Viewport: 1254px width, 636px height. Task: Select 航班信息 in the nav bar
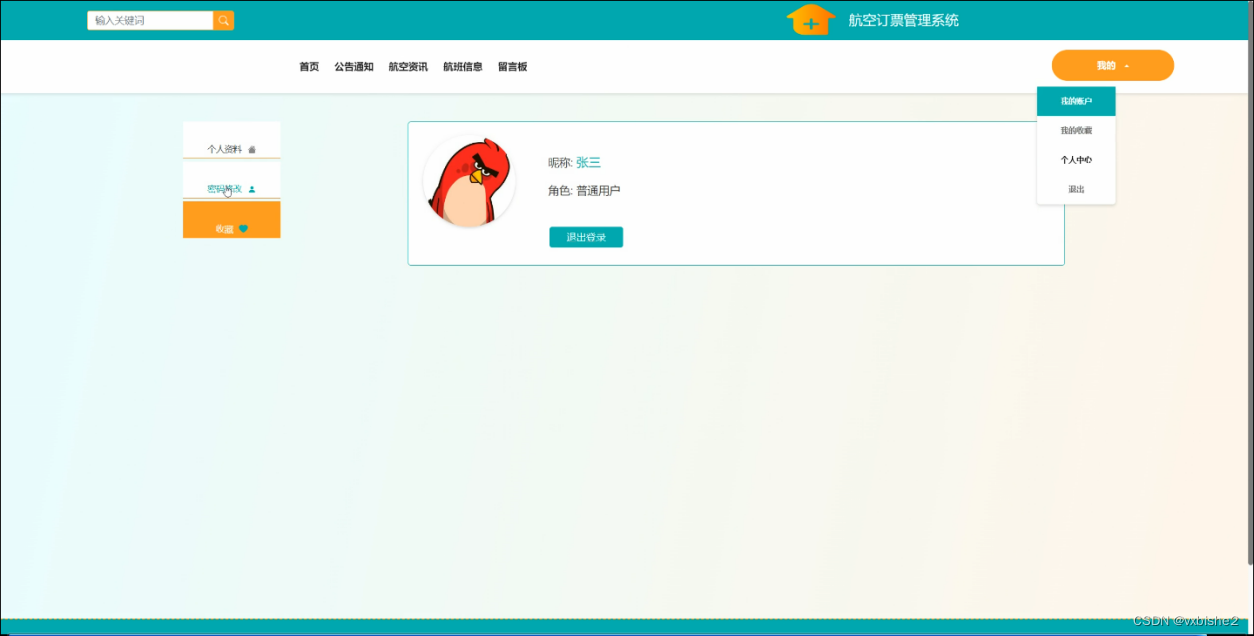pyautogui.click(x=463, y=67)
